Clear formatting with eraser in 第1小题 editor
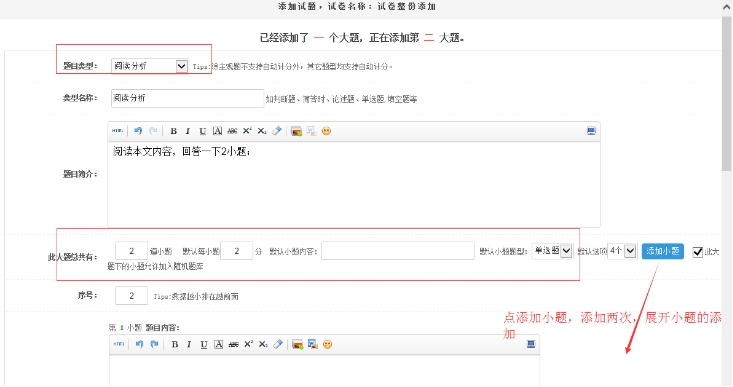The height and width of the screenshot is (387, 733). (278, 344)
